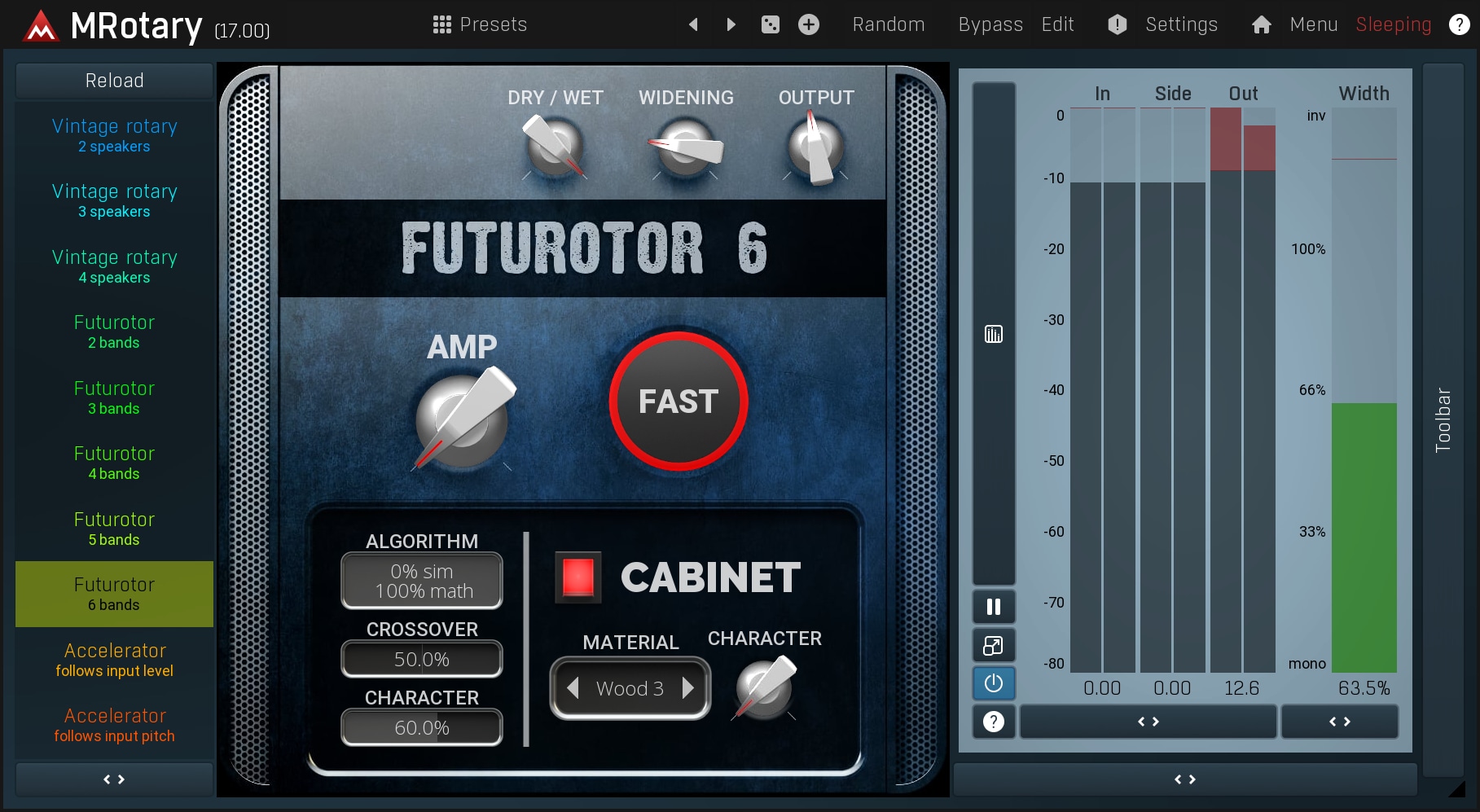Toggle the red CABINET enable switch
Viewport: 1480px width, 812px height.
(578, 577)
